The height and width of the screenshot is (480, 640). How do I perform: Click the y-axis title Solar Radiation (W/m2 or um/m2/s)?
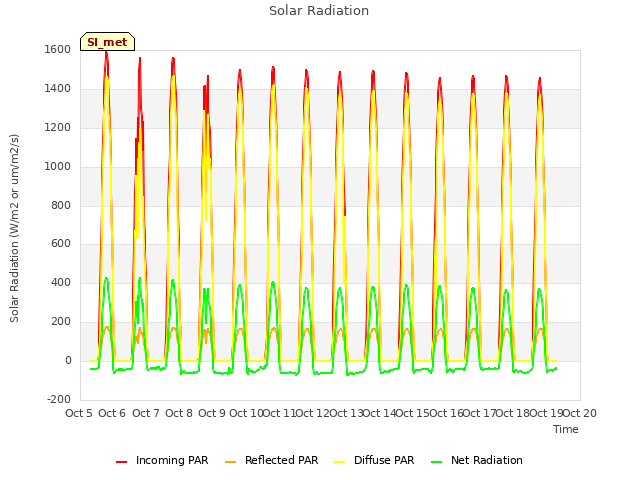coord(14,228)
